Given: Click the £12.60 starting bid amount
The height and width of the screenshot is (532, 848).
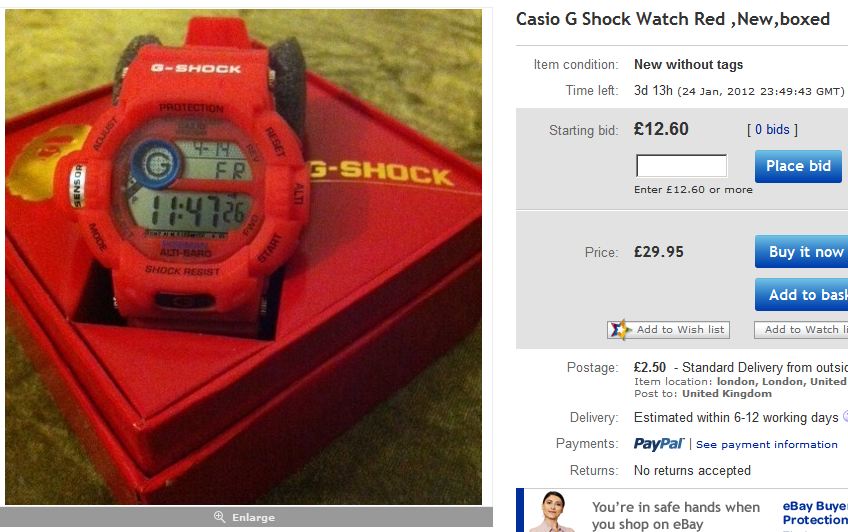Looking at the screenshot, I should 661,129.
